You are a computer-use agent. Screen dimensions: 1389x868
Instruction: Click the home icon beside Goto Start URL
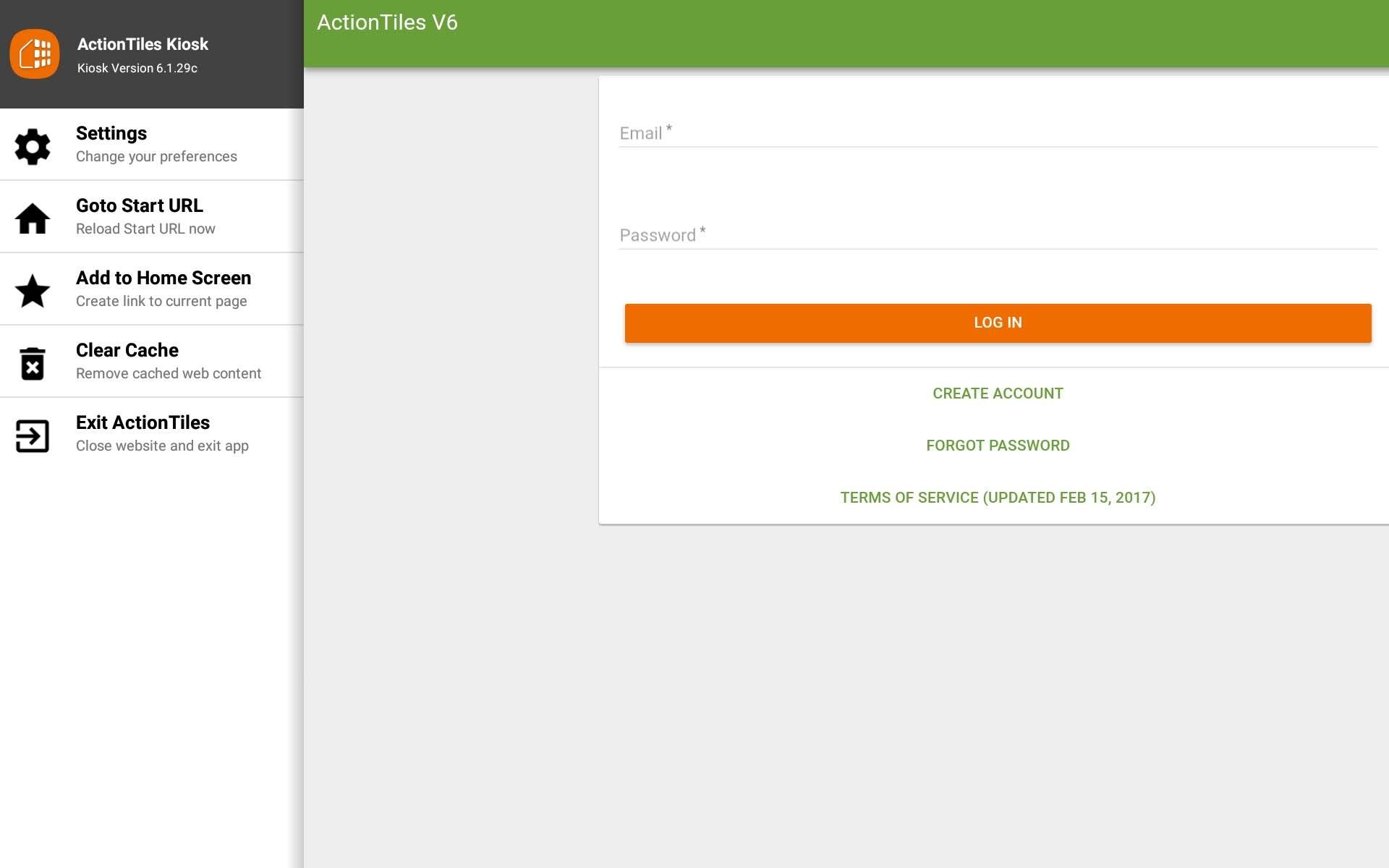click(x=33, y=218)
